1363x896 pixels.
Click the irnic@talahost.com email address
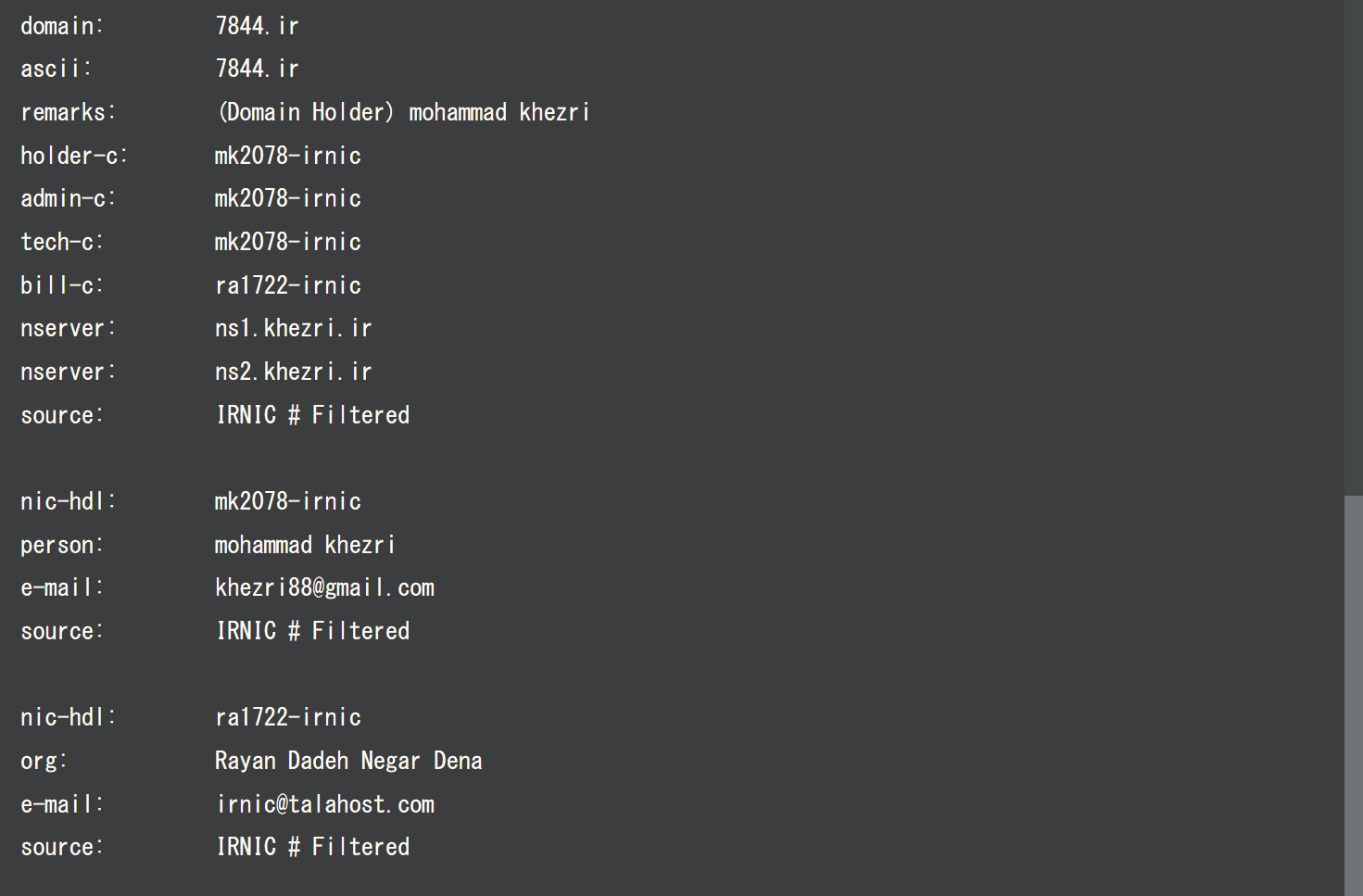[324, 804]
